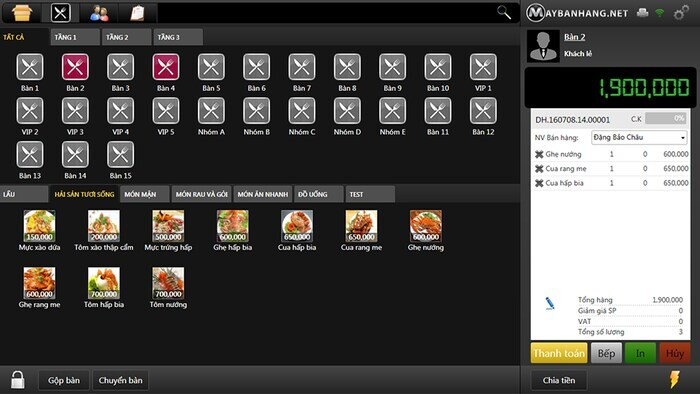Open the settings gears icon
Viewport: 700px width, 394px height.
(x=681, y=13)
